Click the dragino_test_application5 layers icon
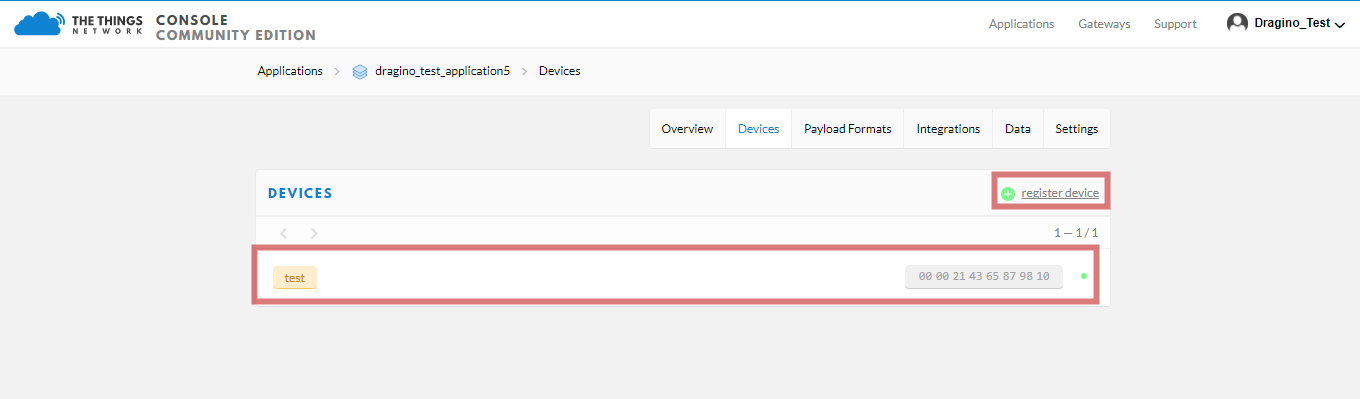Screen dimensions: 1360x399 coord(360,72)
